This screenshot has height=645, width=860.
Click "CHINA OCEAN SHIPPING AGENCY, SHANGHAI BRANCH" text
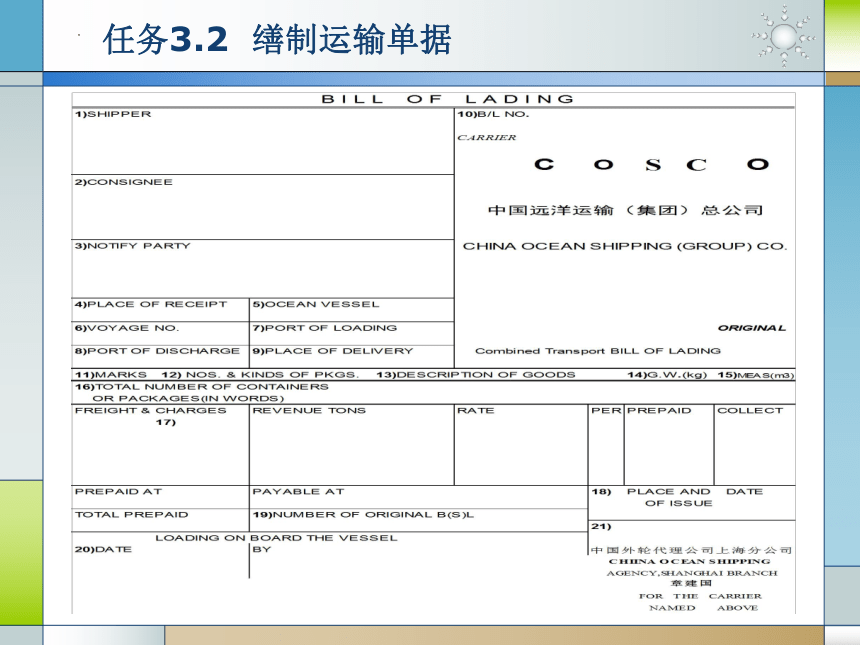click(691, 568)
